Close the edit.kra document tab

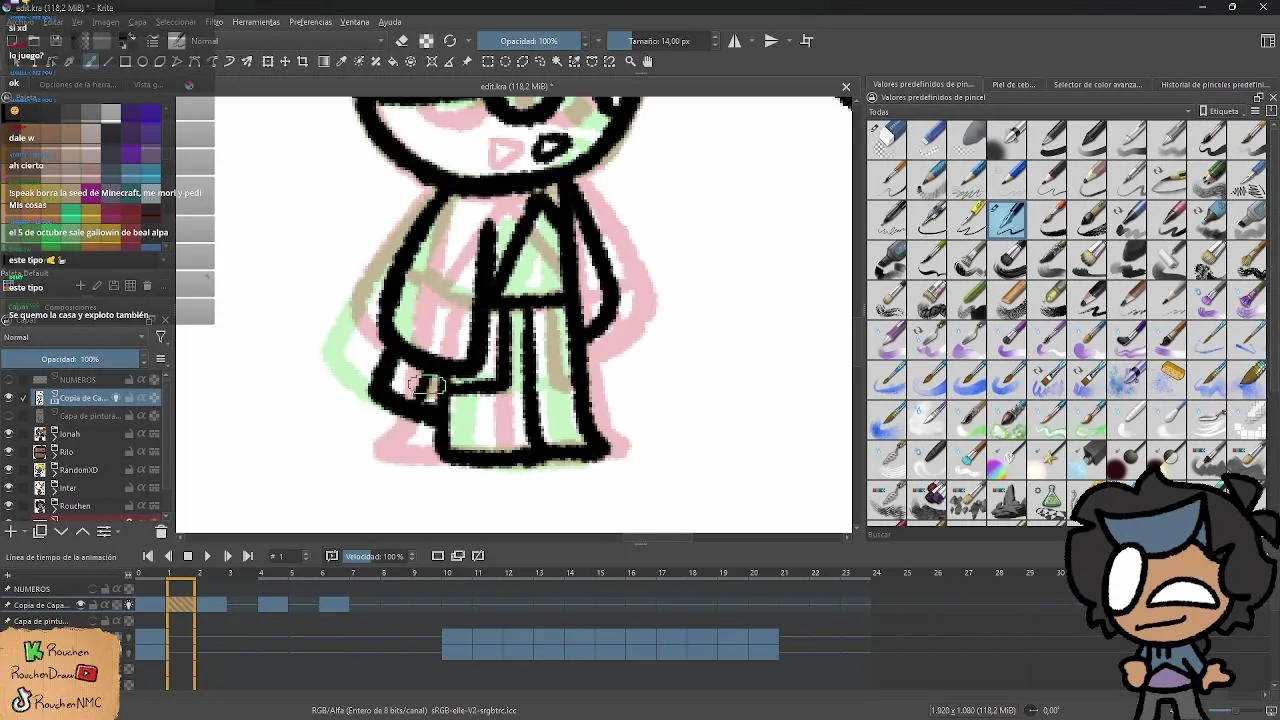point(846,87)
